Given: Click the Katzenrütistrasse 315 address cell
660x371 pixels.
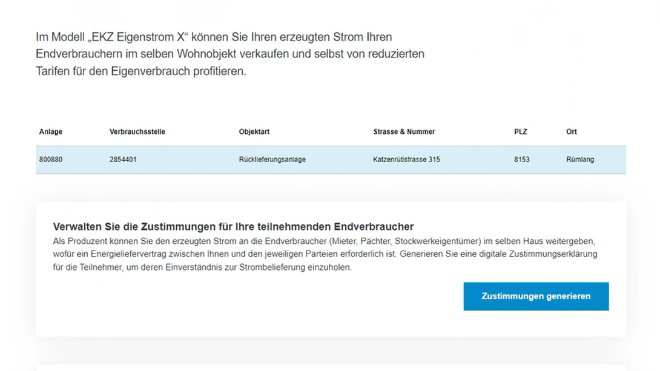Looking at the screenshot, I should [x=407, y=159].
